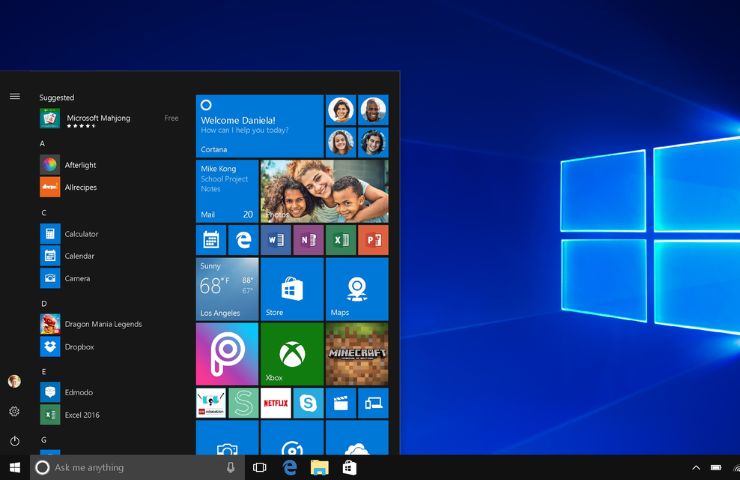Open the Photos live tile
Viewport: 740px width, 480px height.
(x=324, y=191)
